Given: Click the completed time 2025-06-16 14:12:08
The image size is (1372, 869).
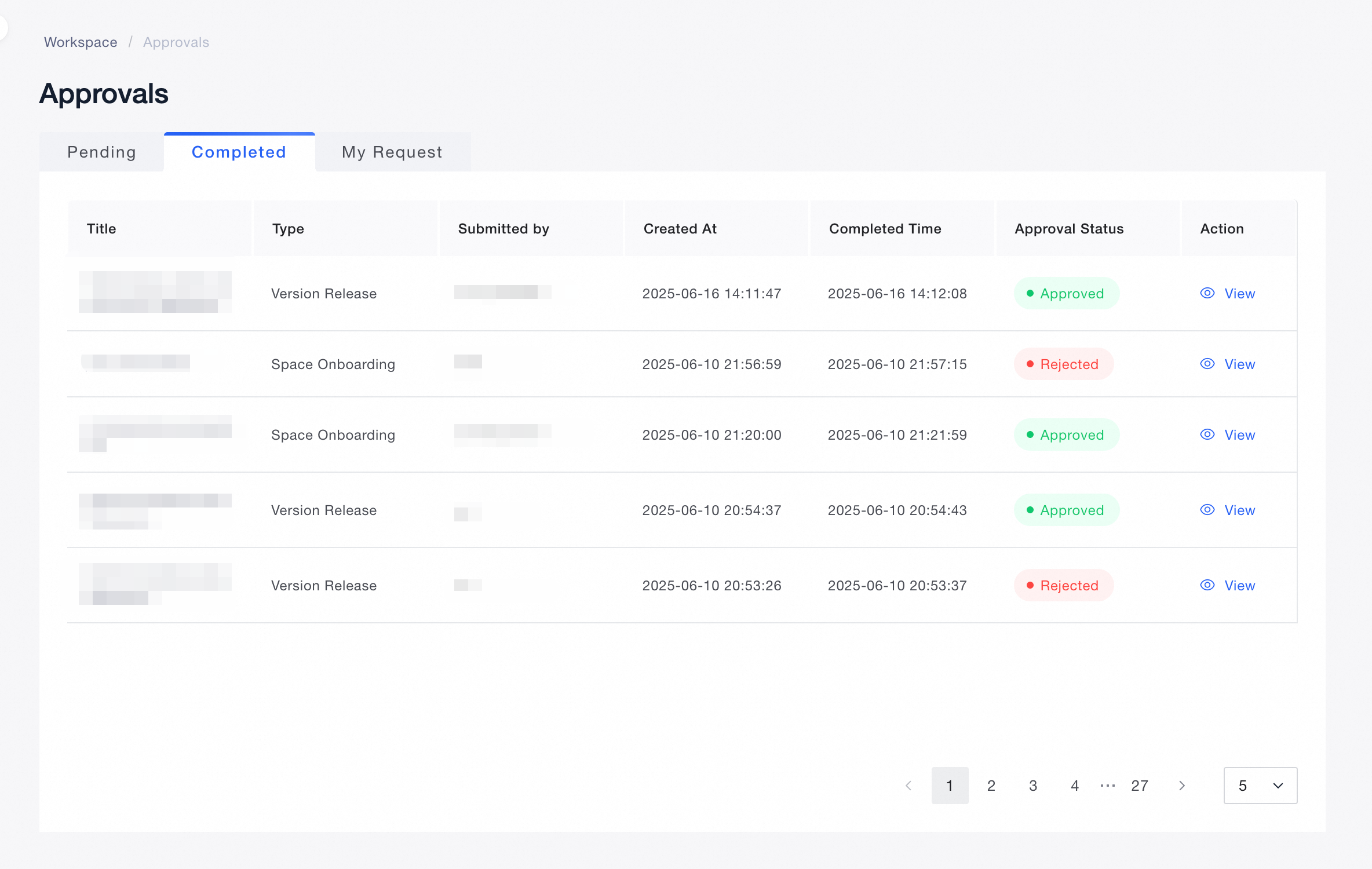Looking at the screenshot, I should coord(897,293).
